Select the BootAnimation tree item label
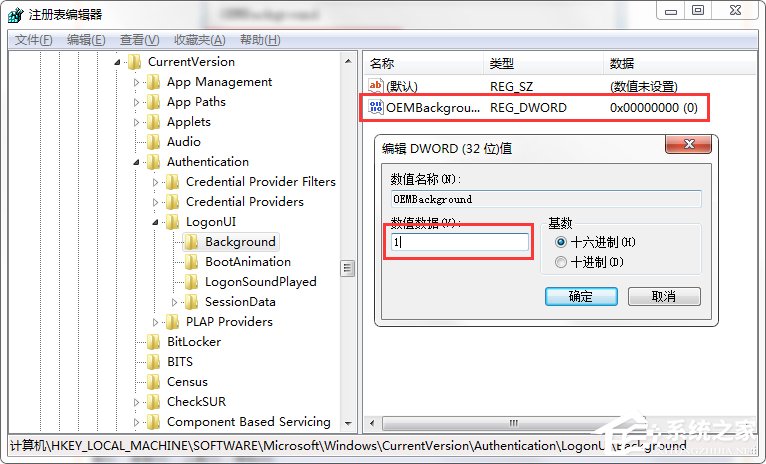Image resolution: width=766 pixels, height=464 pixels. [248, 262]
